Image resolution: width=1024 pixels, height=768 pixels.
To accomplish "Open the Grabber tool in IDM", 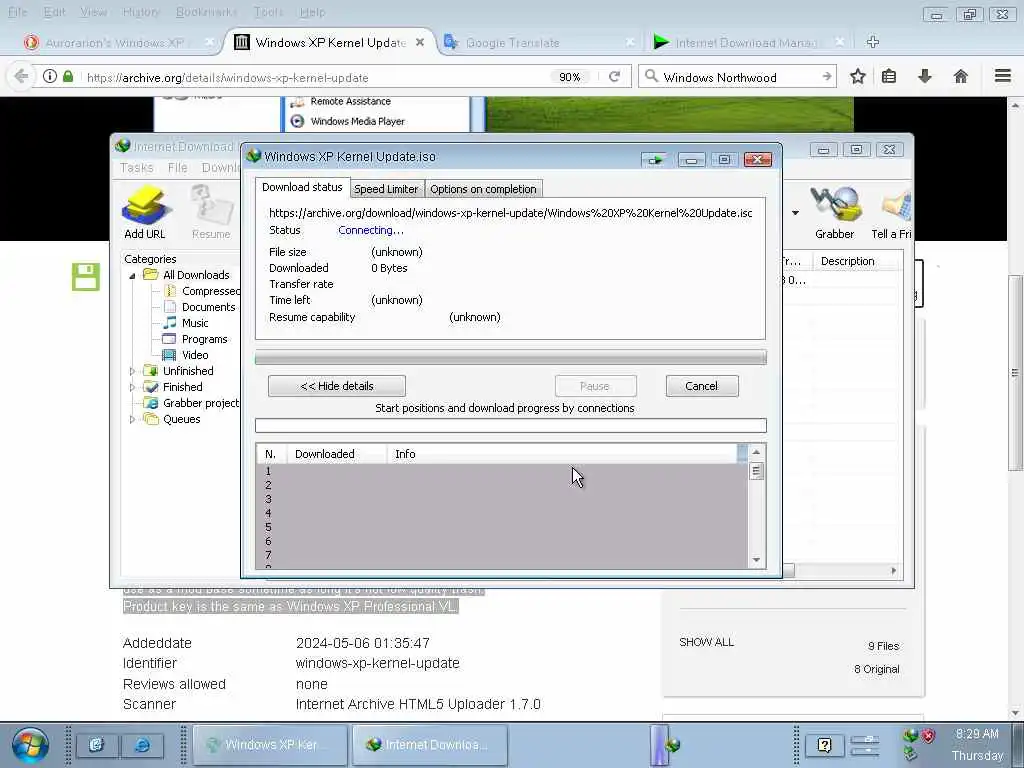I will 834,210.
